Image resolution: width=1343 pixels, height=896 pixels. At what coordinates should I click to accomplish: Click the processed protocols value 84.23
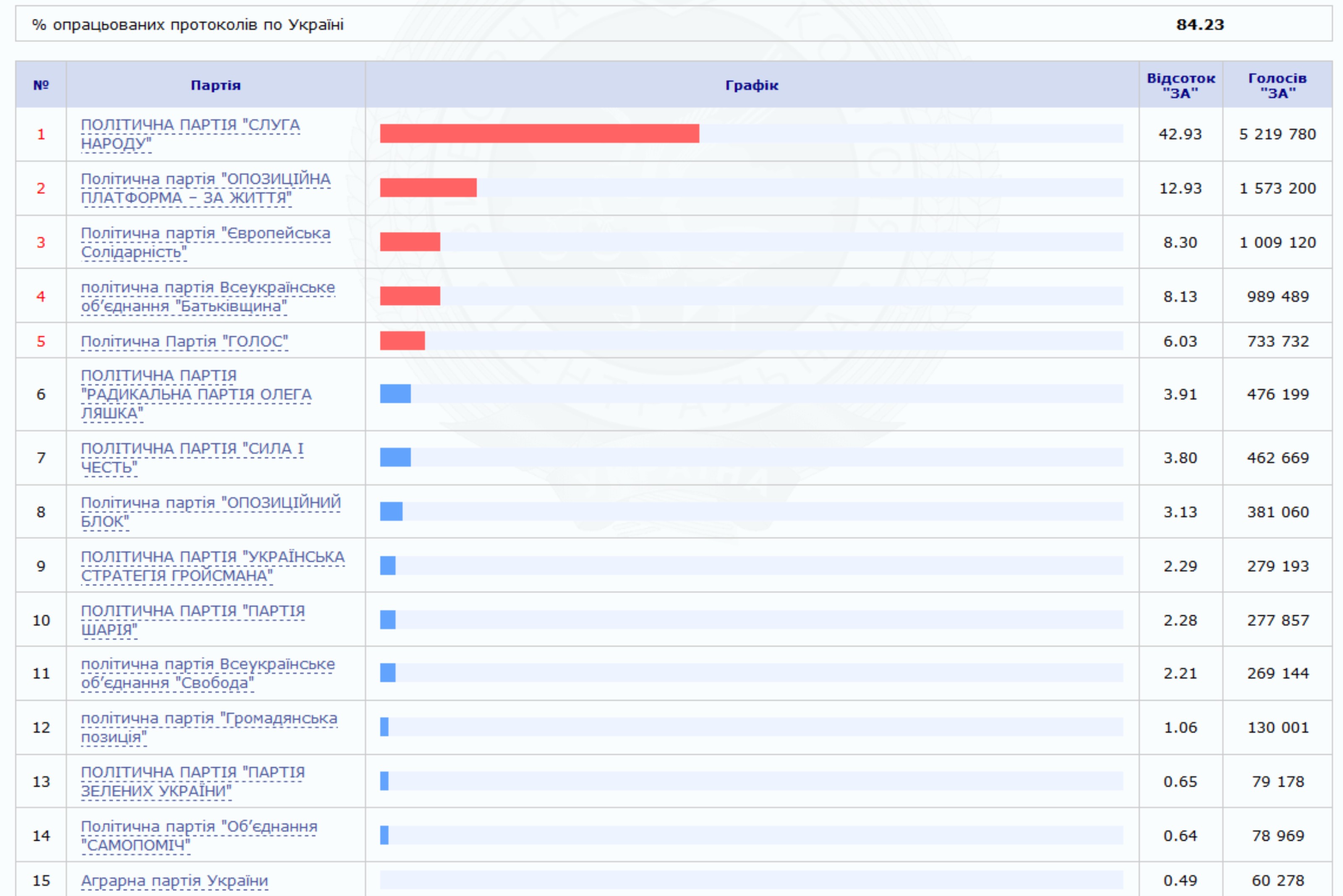pyautogui.click(x=1200, y=25)
